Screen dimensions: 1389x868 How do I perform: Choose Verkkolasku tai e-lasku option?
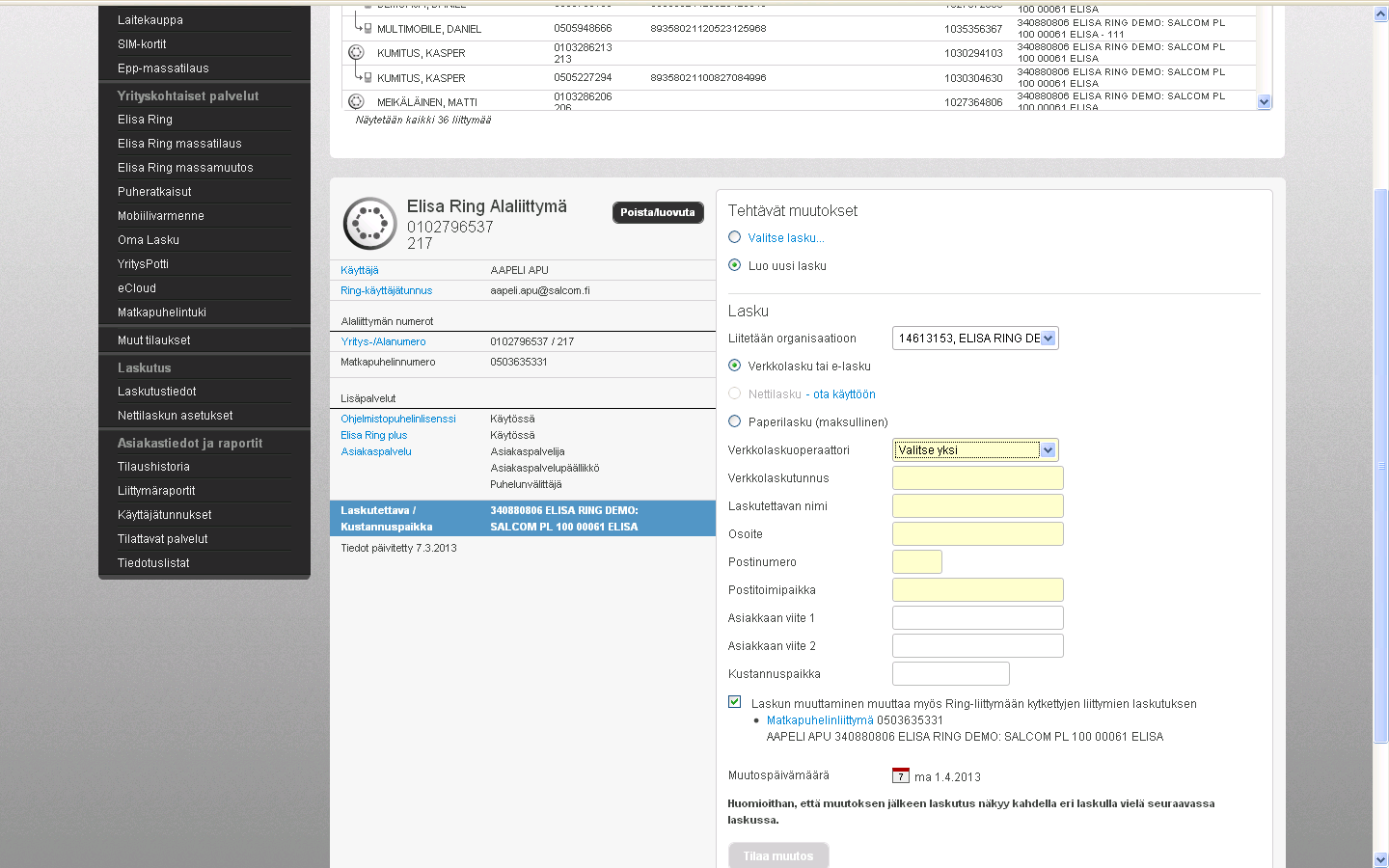tap(735, 366)
